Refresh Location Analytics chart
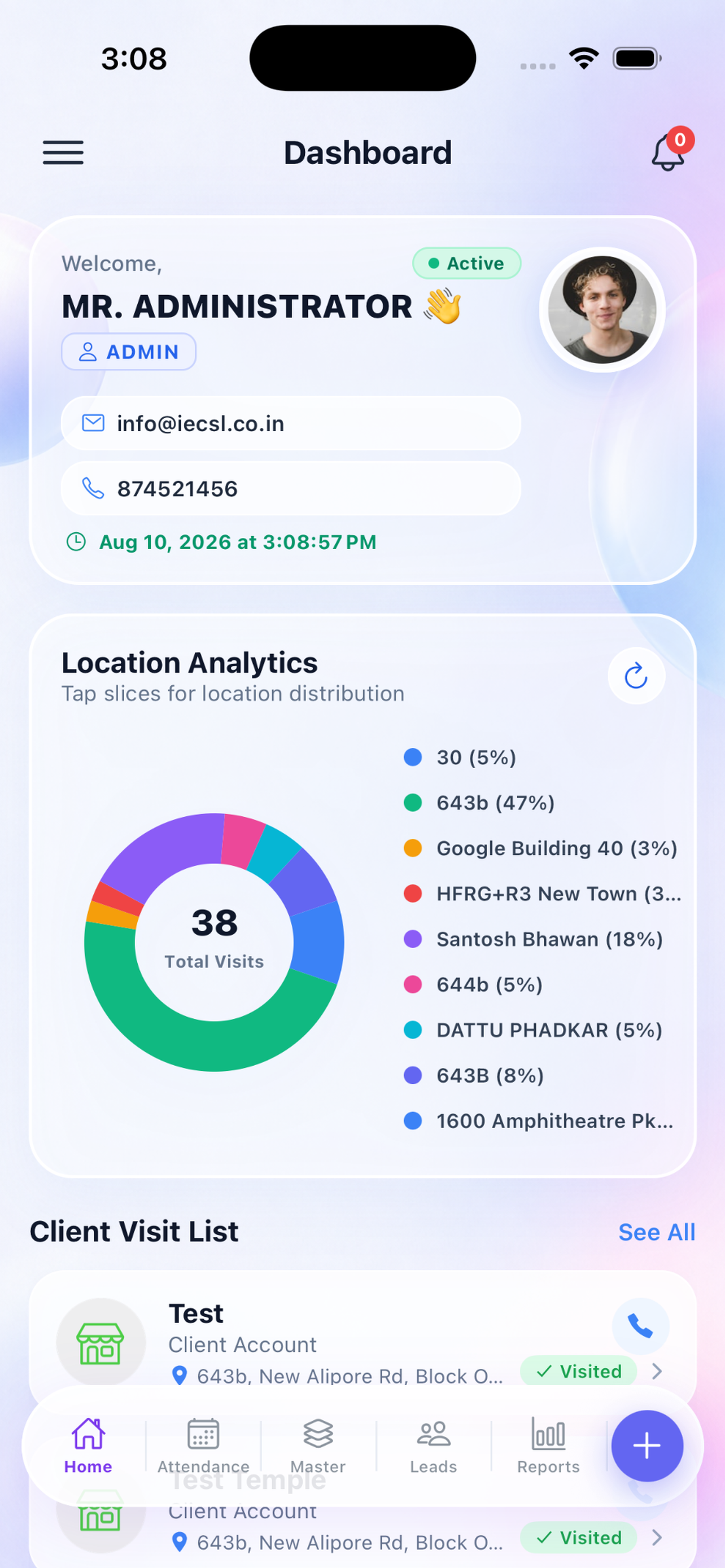The width and height of the screenshot is (725, 1568). (636, 676)
